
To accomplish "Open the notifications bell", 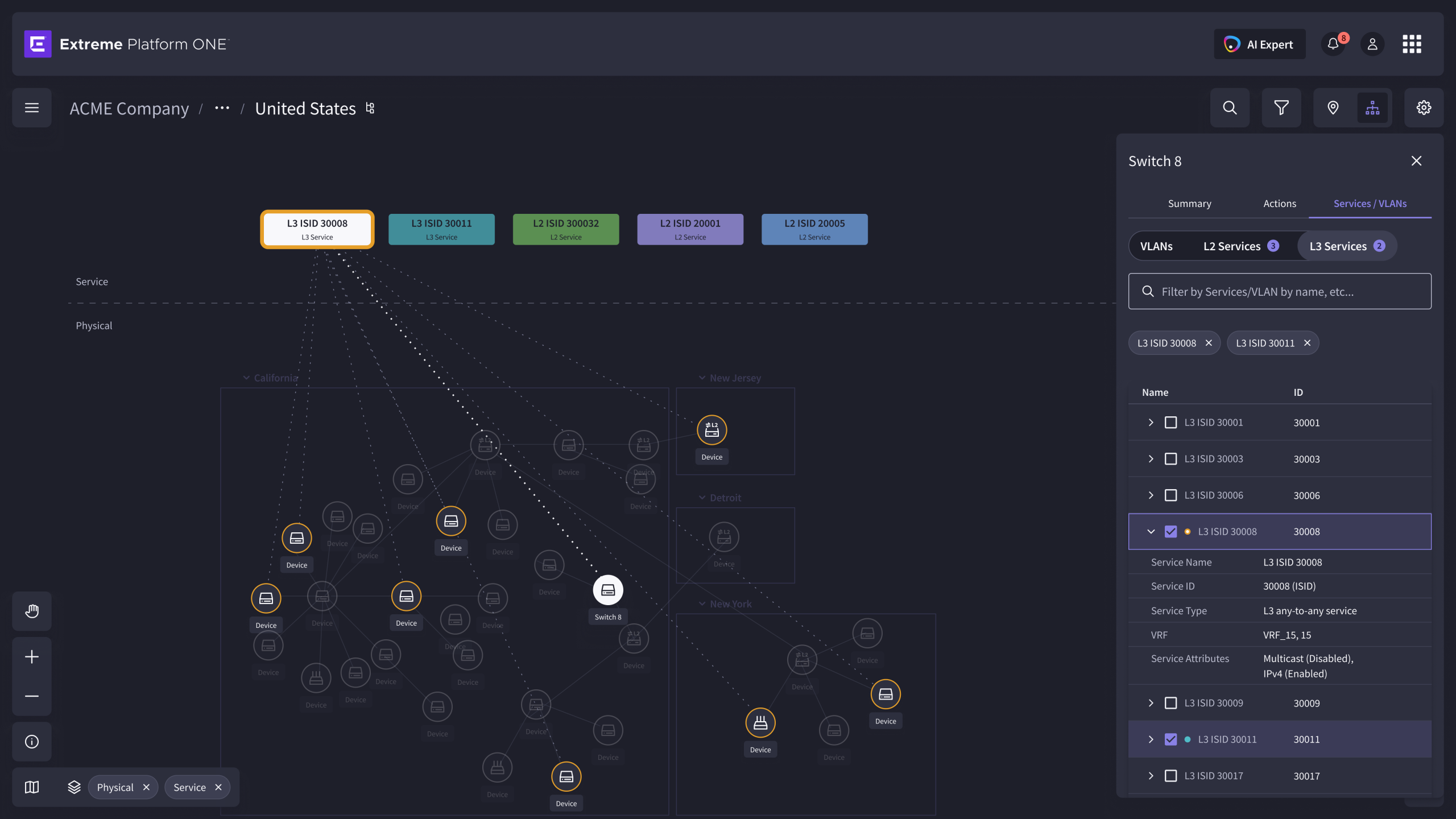I will (1333, 44).
